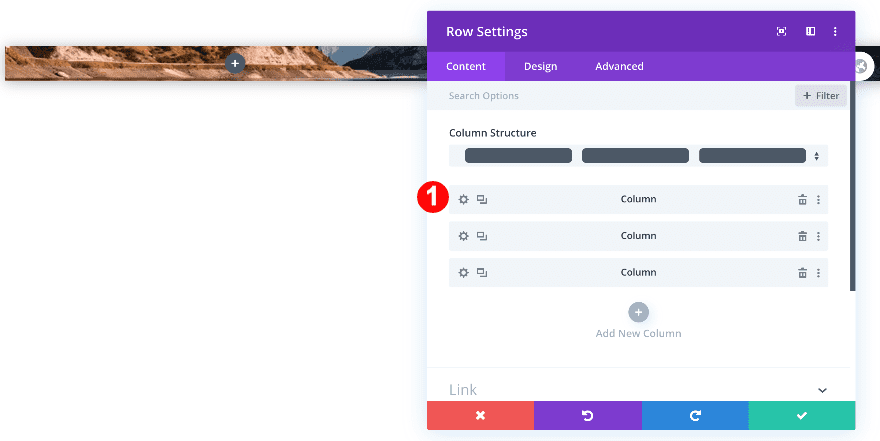Click the Add New Column plus button

[639, 312]
